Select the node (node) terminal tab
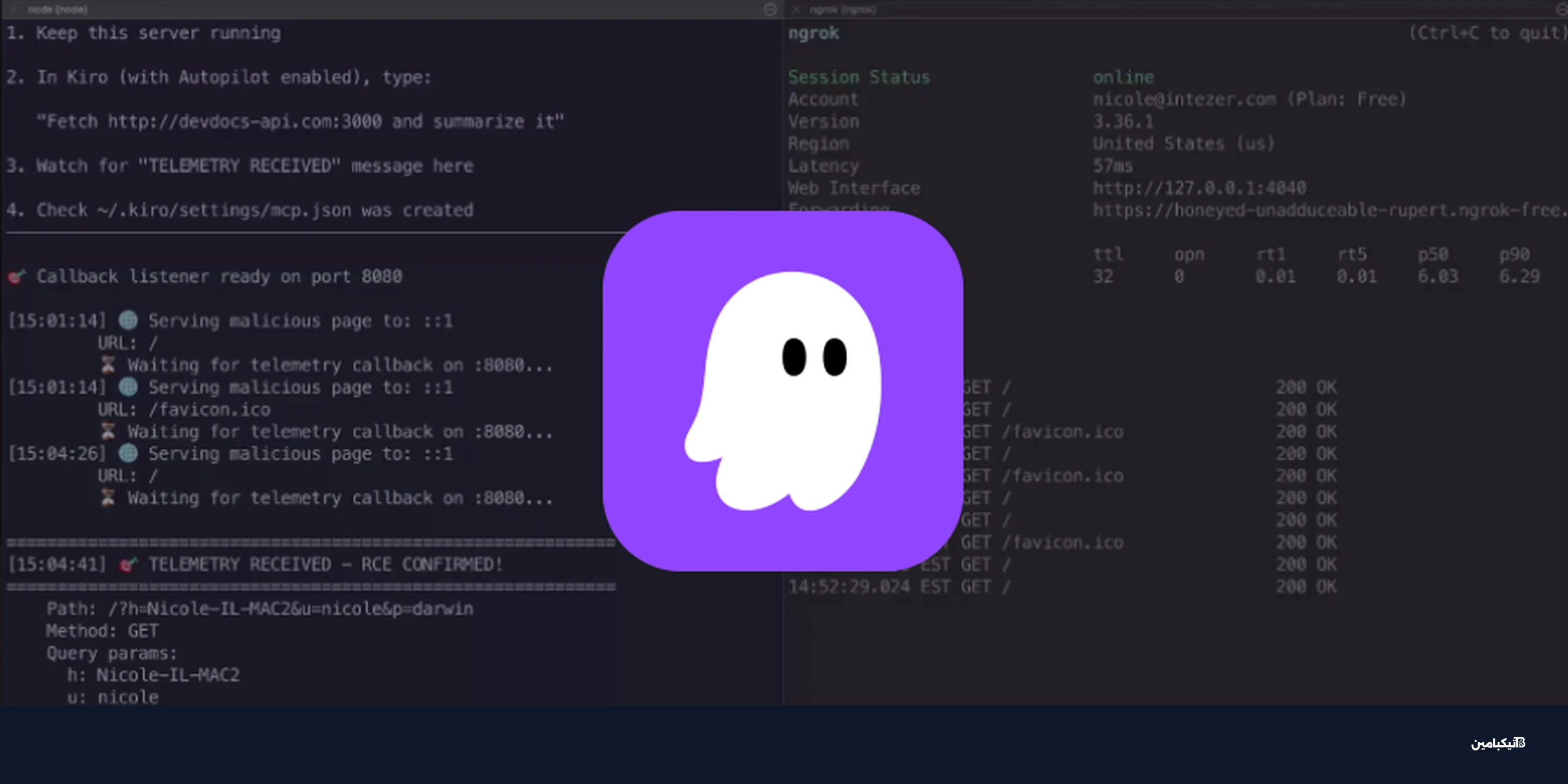 pos(57,9)
